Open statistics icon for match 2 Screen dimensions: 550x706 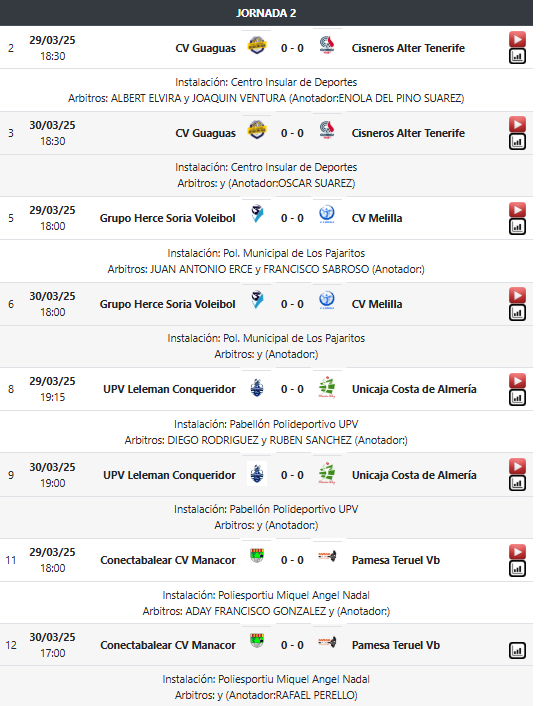(x=517, y=56)
